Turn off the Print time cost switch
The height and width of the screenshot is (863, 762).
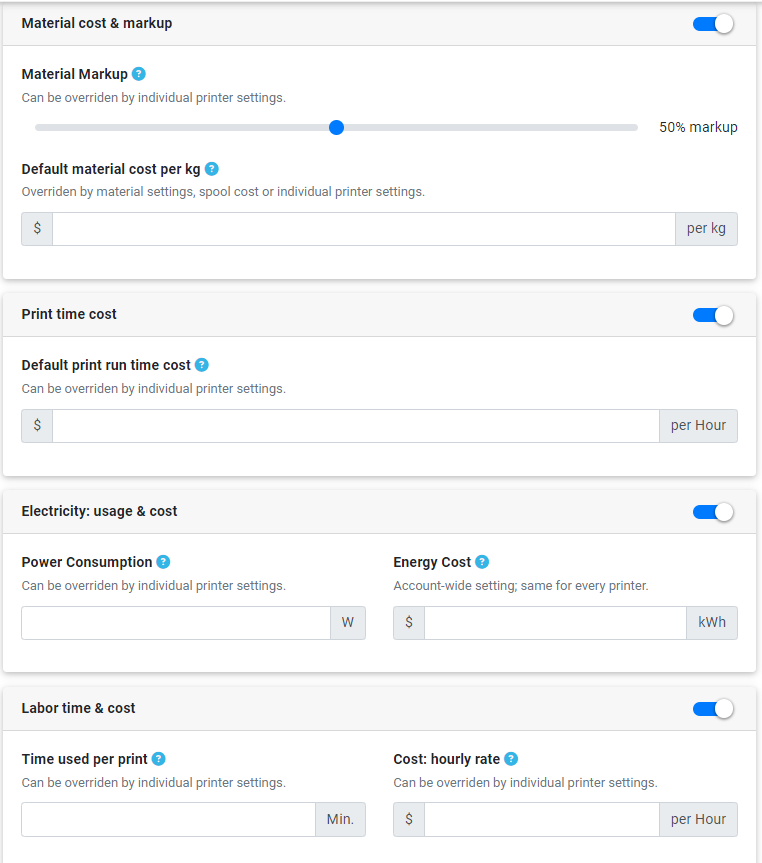(x=713, y=315)
